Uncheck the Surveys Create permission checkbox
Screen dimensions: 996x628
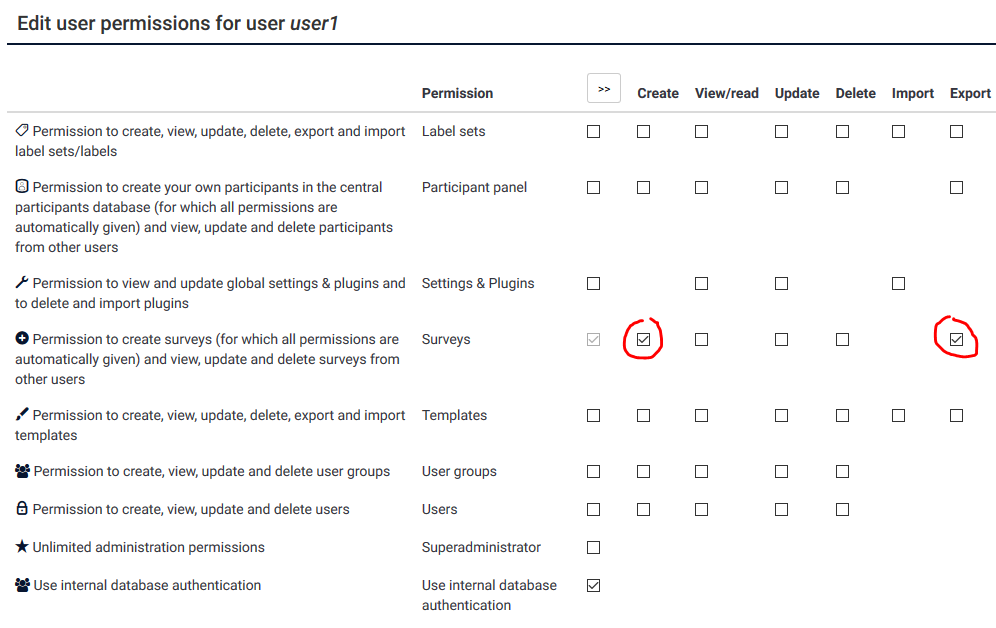pyautogui.click(x=643, y=340)
